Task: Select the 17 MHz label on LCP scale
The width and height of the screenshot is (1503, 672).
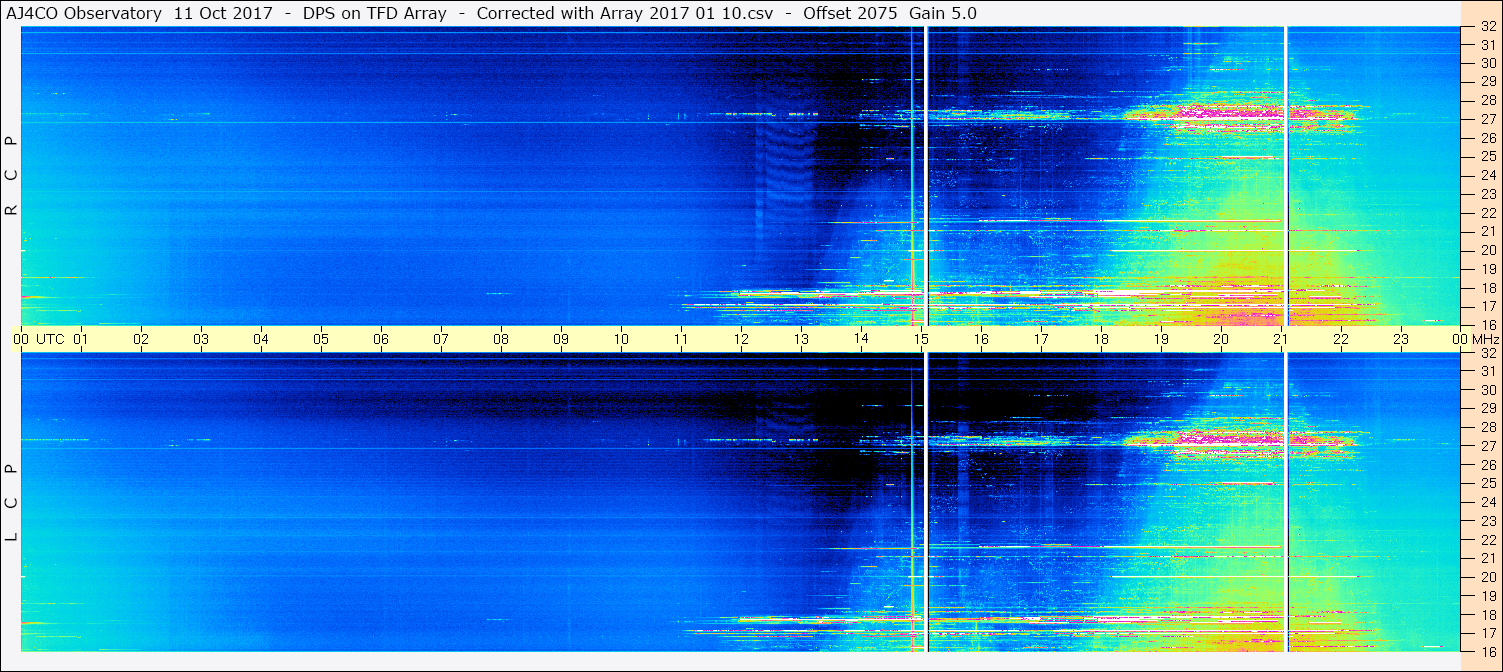Action: pyautogui.click(x=1488, y=633)
